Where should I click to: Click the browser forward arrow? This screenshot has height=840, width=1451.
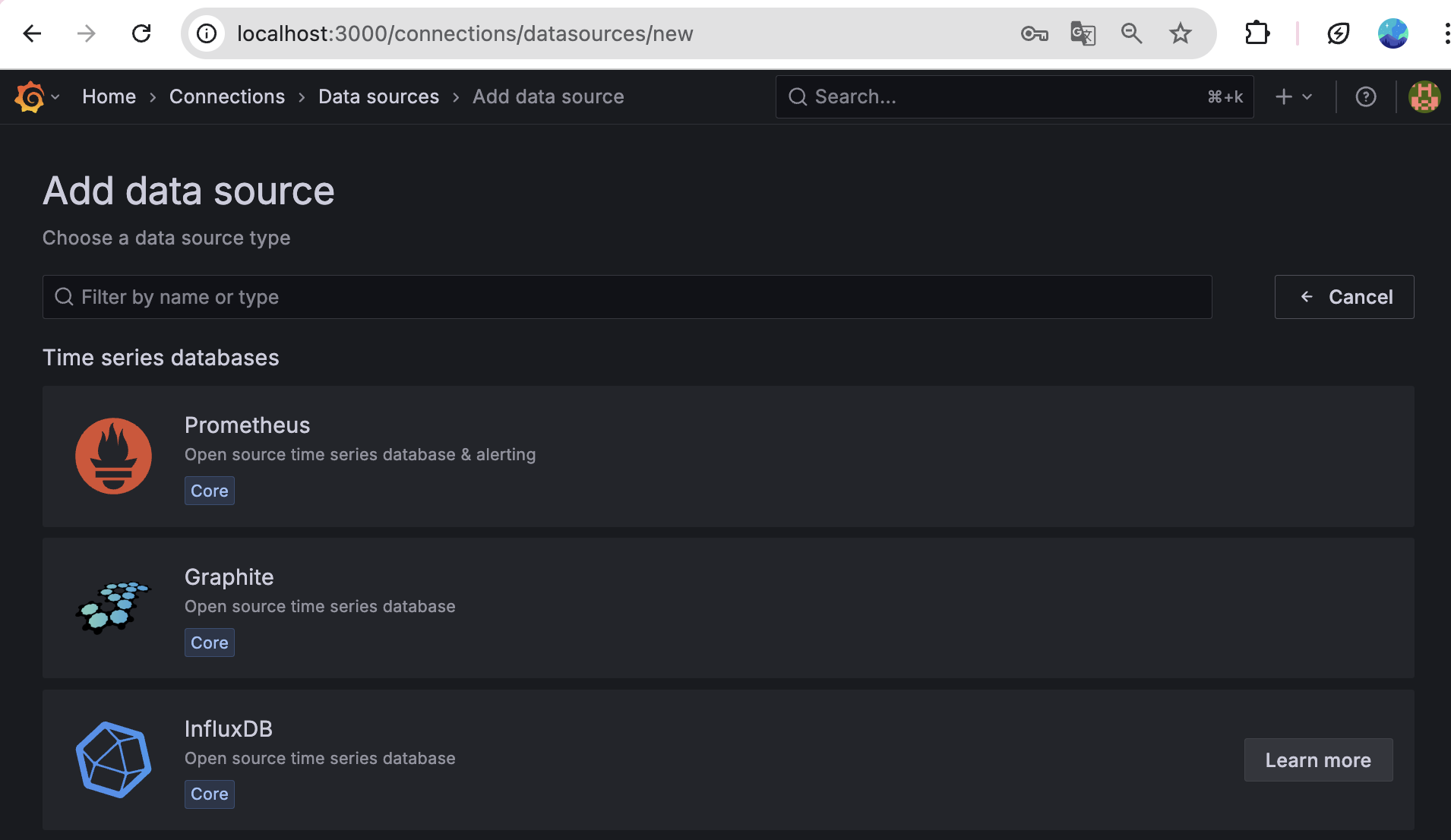(87, 33)
